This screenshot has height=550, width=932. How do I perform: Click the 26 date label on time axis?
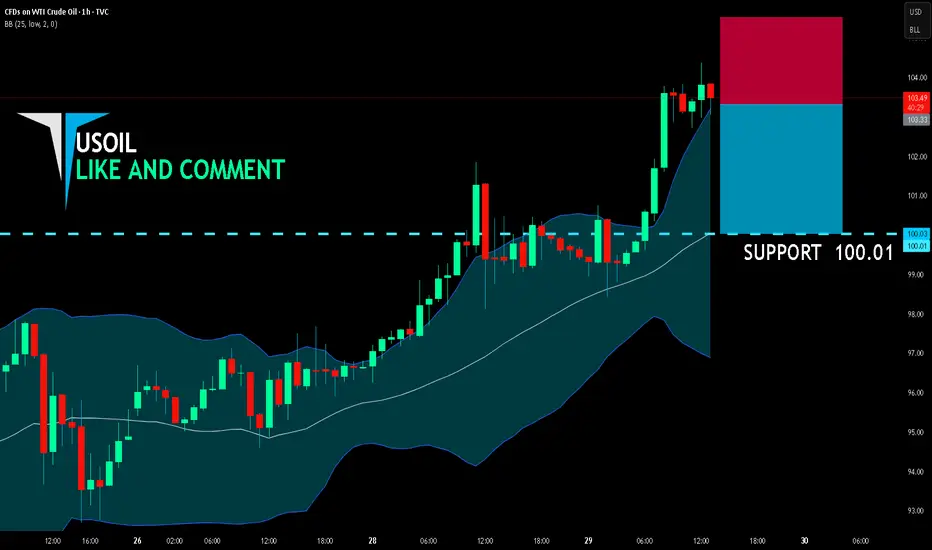pos(137,541)
